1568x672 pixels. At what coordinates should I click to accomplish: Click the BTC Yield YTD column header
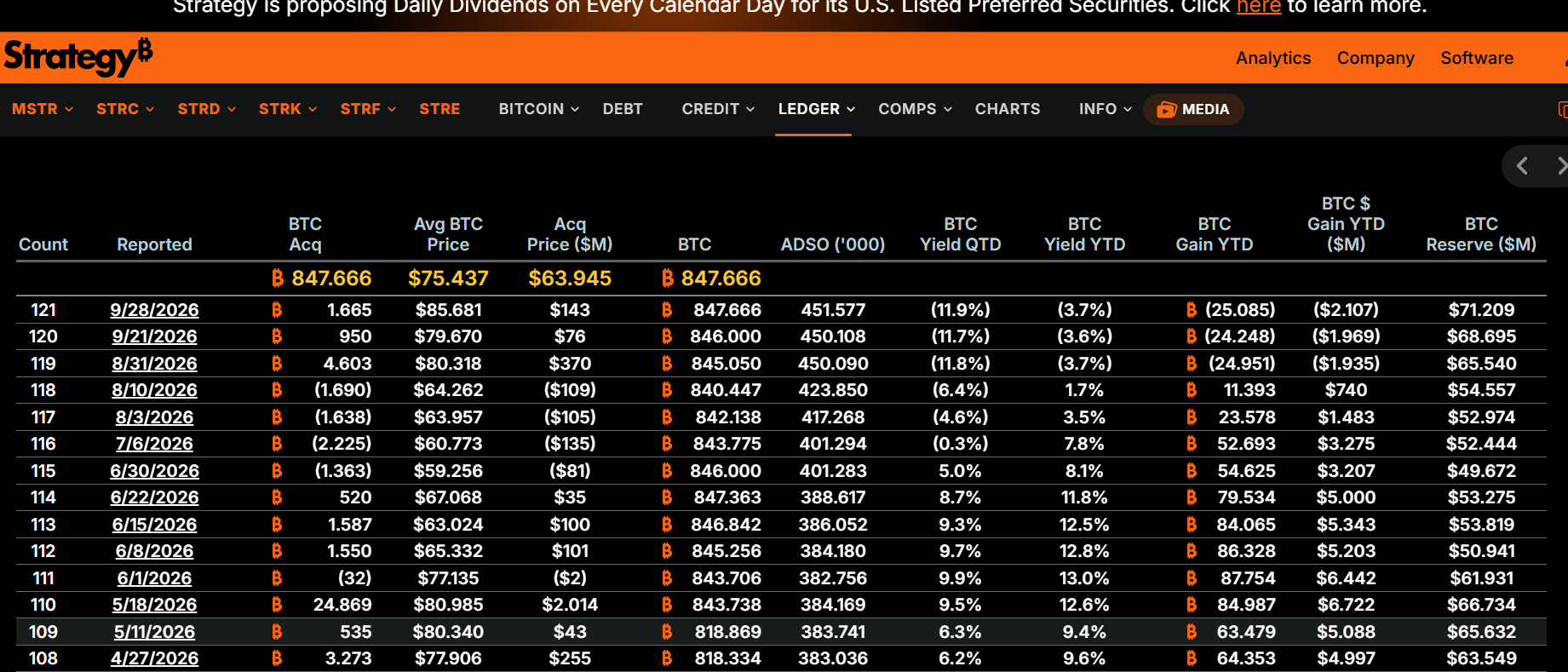(x=1085, y=234)
